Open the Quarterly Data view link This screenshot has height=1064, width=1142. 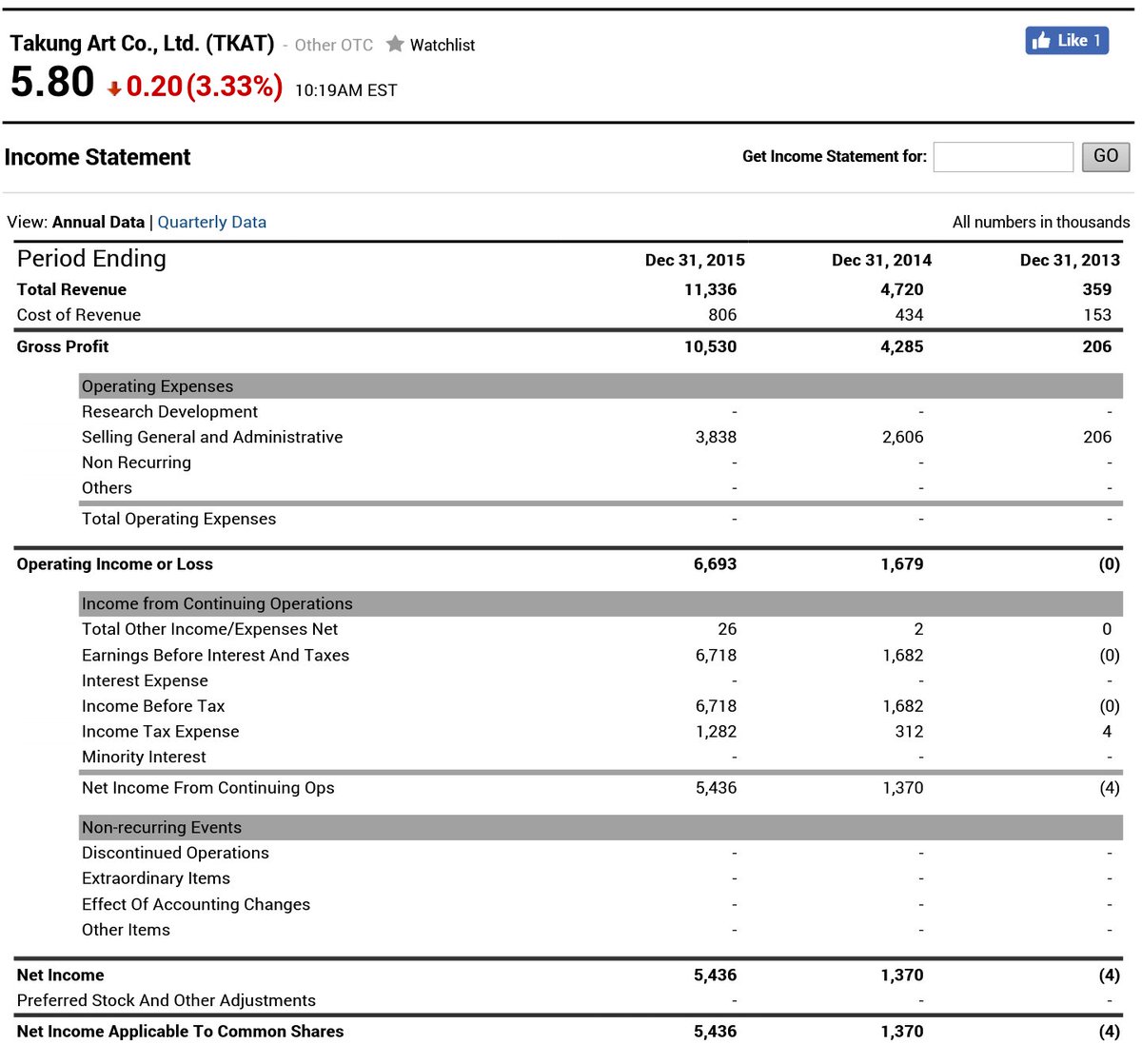pyautogui.click(x=211, y=222)
